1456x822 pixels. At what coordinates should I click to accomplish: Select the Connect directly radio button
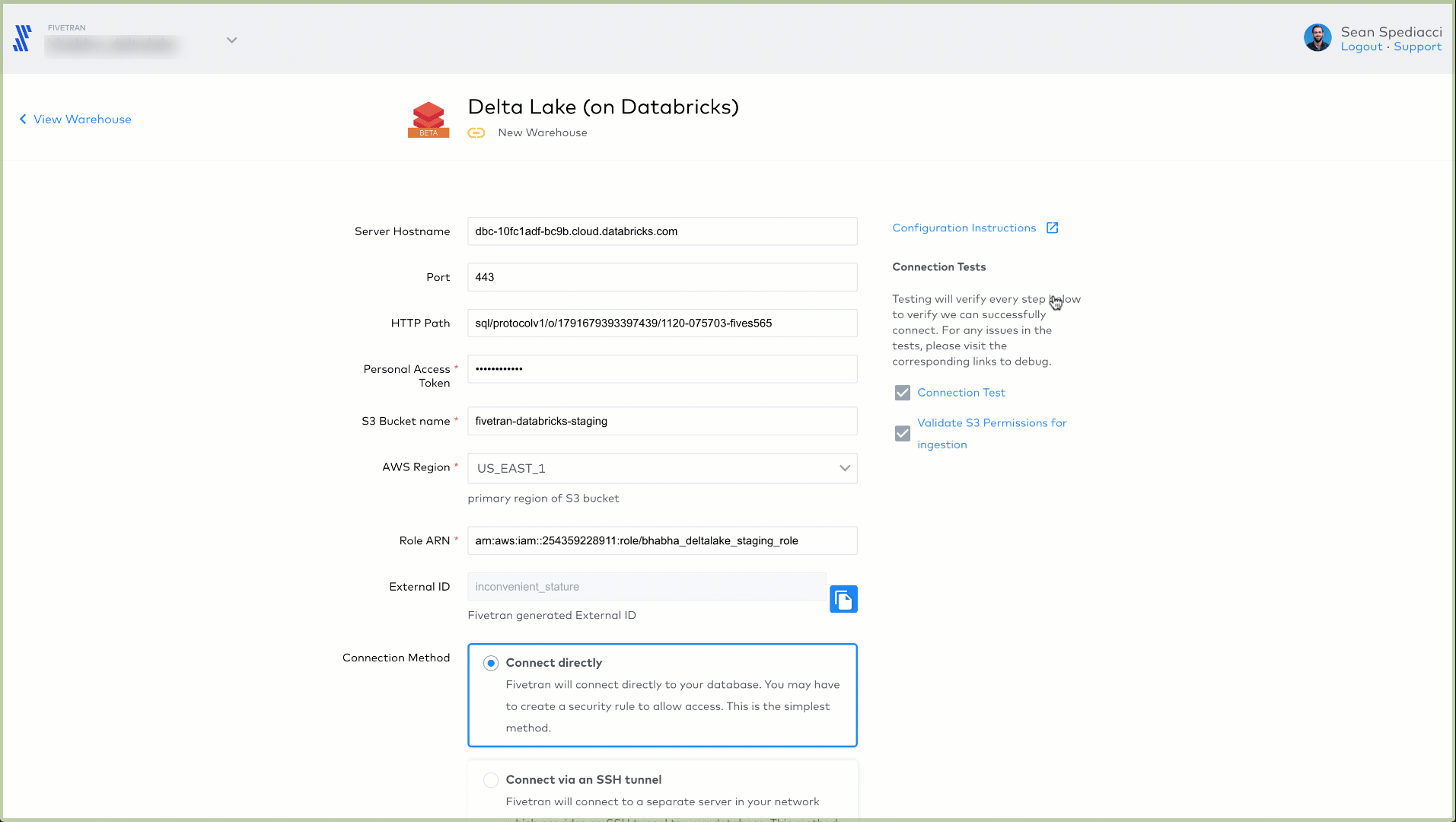click(491, 663)
